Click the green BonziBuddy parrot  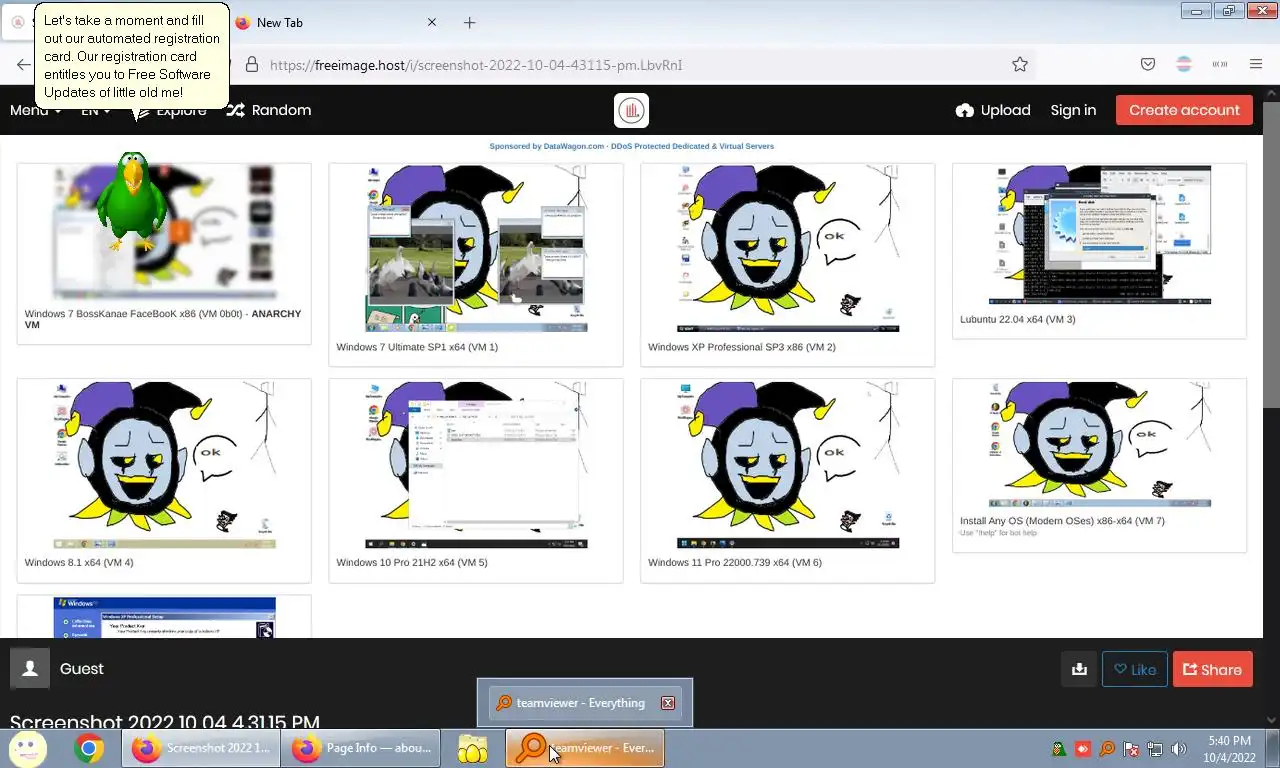point(131,201)
